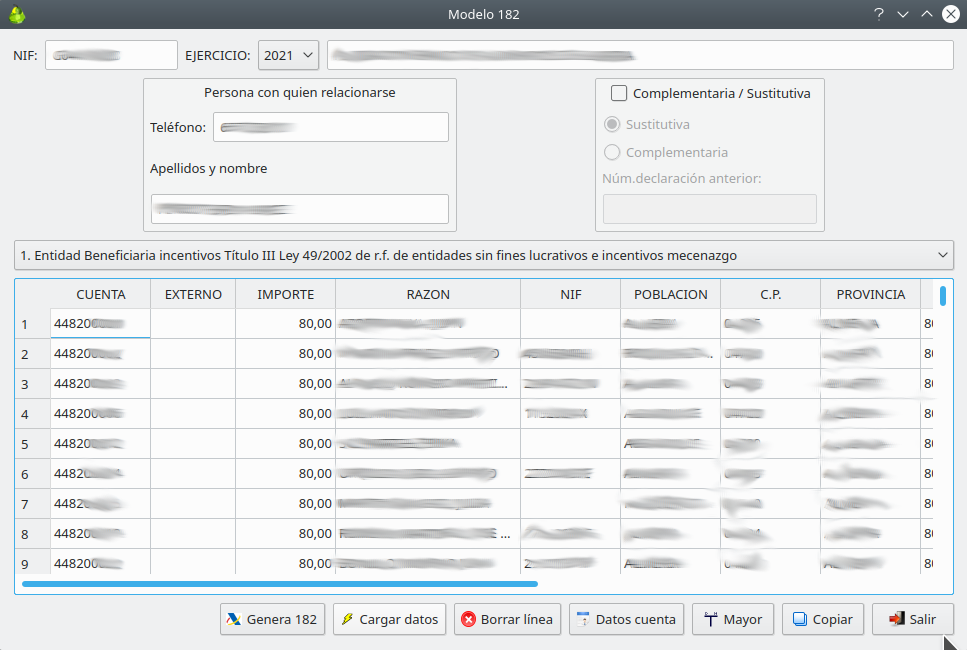Click the horizontal scrollbar under the table

pyautogui.click(x=279, y=583)
